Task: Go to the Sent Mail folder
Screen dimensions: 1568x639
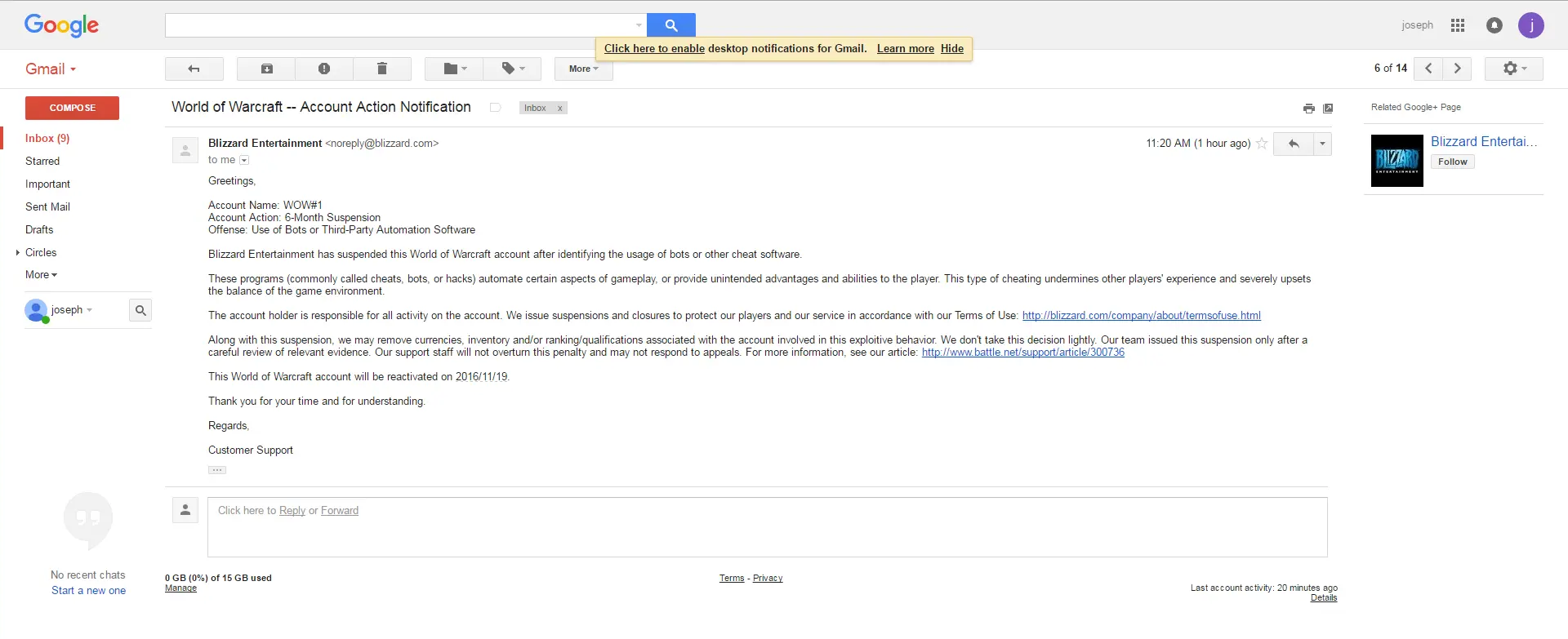Action: pos(47,207)
